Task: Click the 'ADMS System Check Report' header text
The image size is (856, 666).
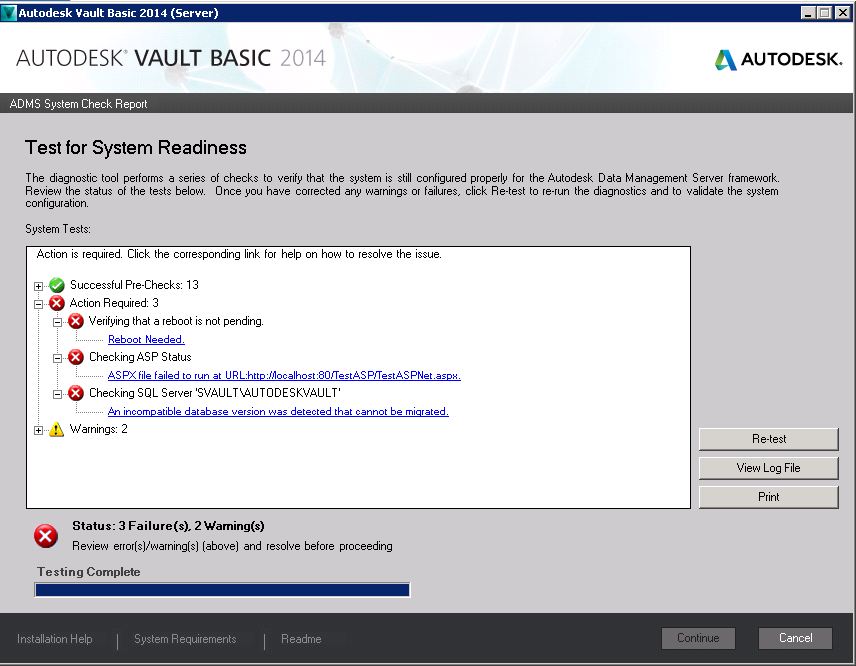Action: (x=79, y=104)
